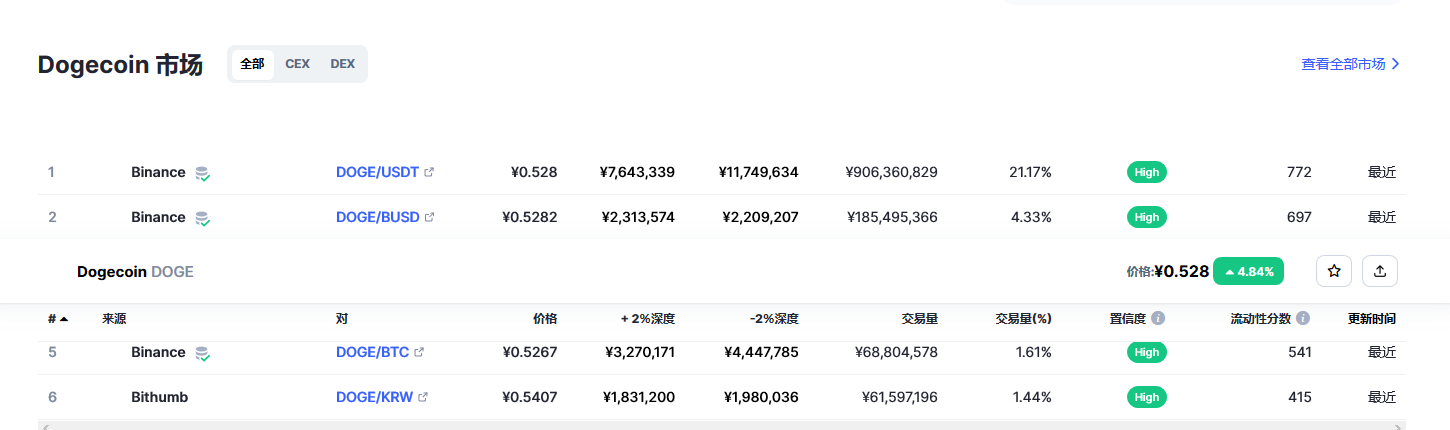Click info icon next to 流动性分数
Screen dimensions: 1450x430
coord(1303,319)
